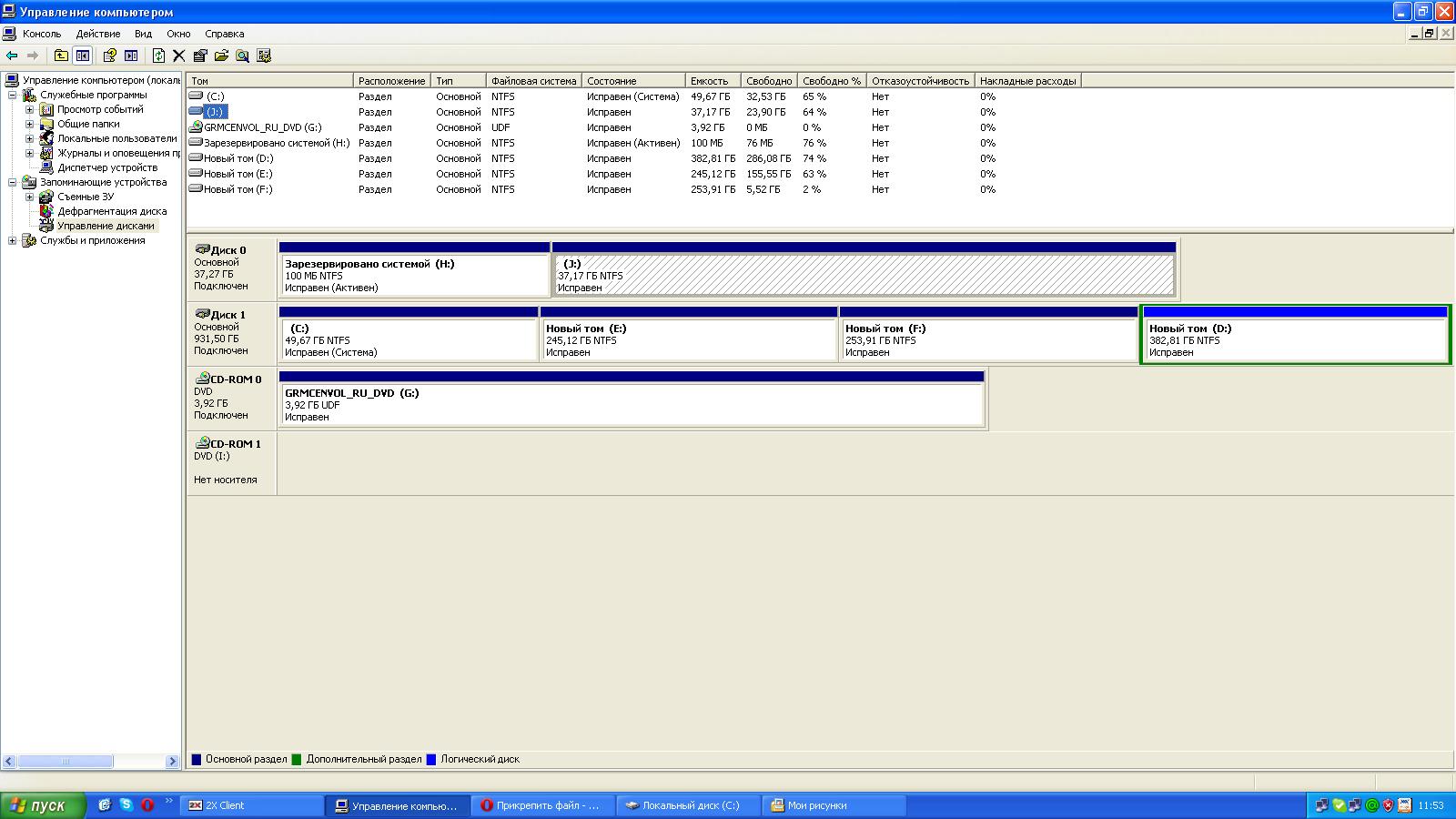This screenshot has width=1456, height=819.
Task: Expand the Службы и приложения tree node
Action: click(13, 240)
